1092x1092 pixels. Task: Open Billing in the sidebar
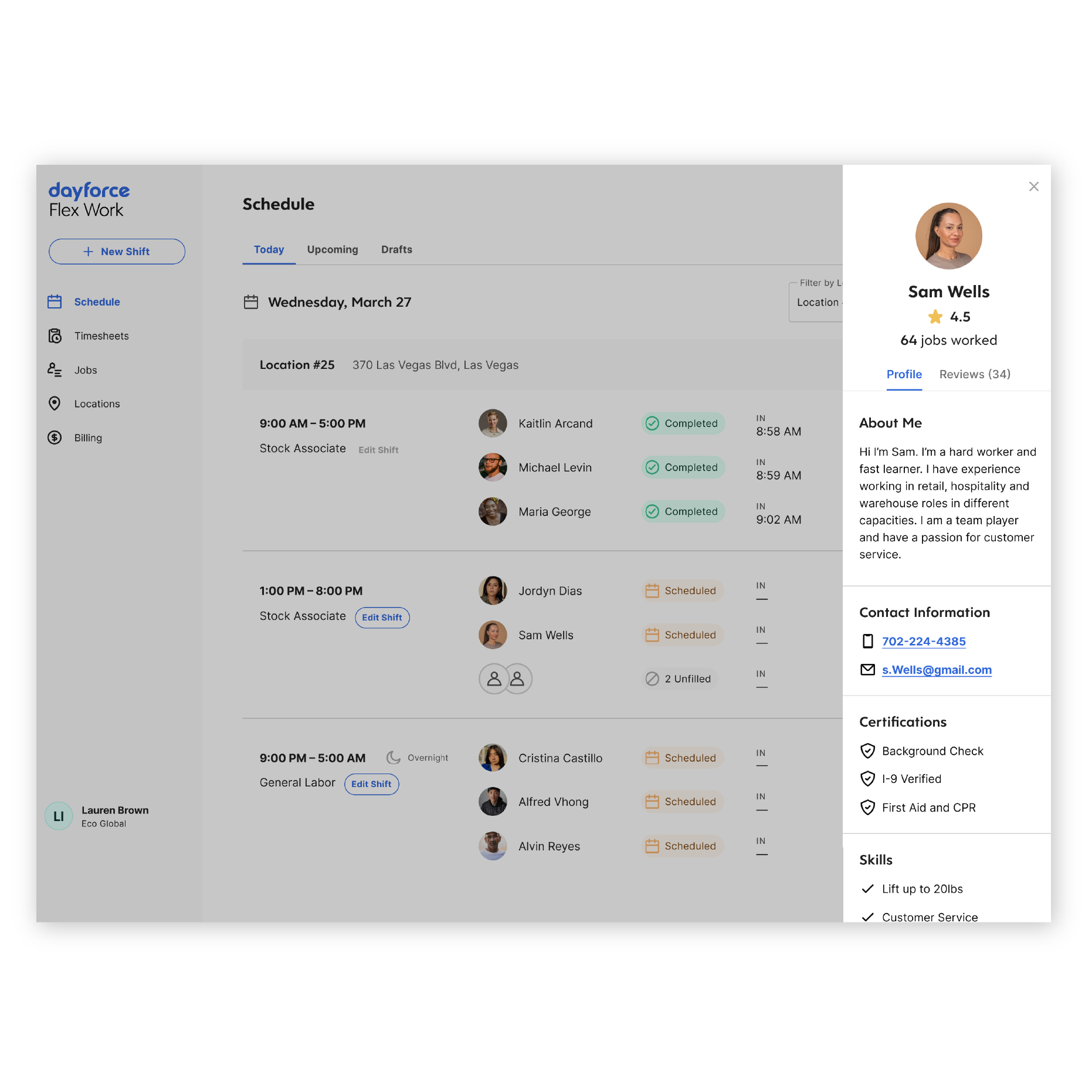pyautogui.click(x=88, y=438)
